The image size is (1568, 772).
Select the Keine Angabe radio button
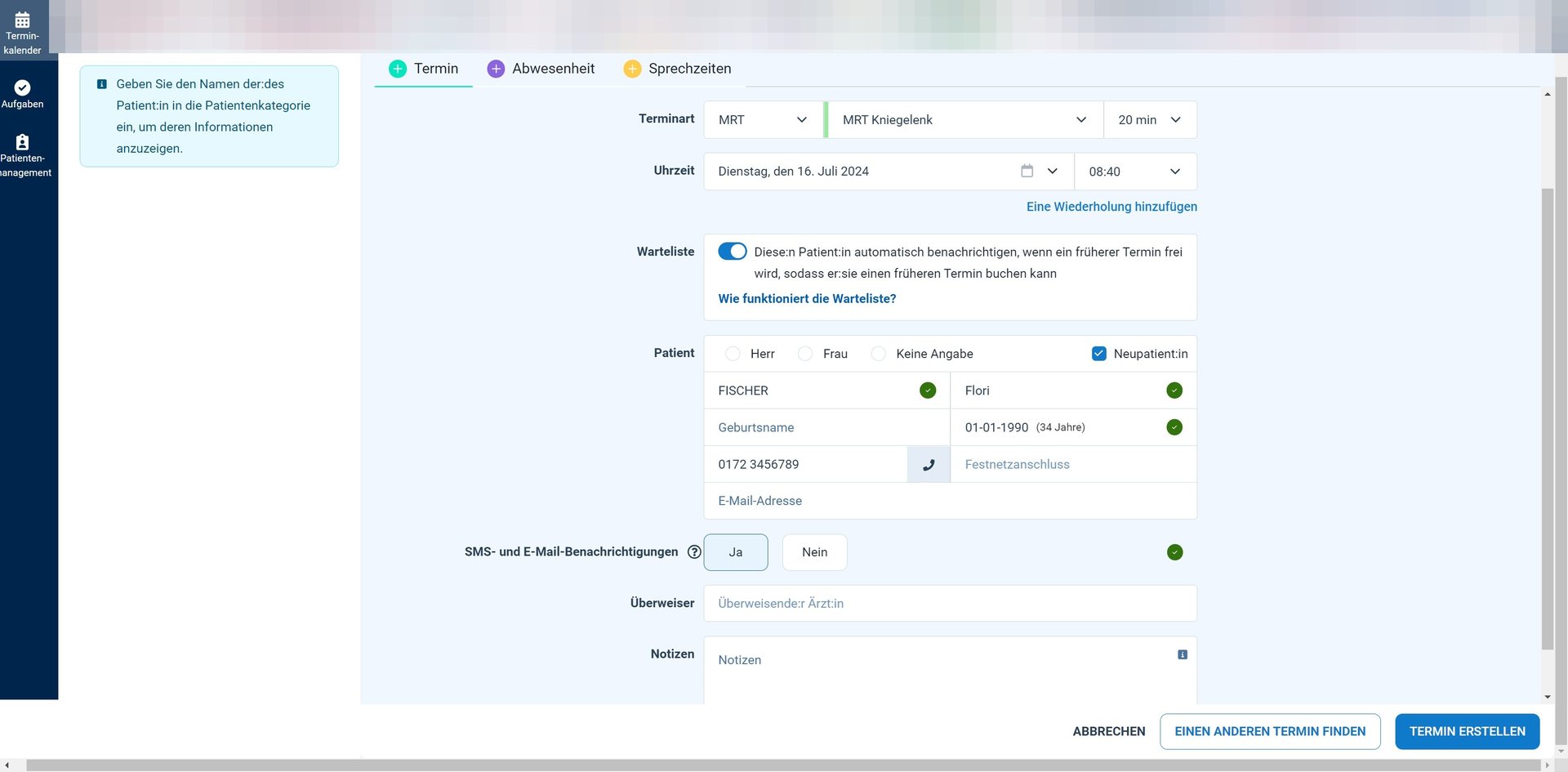(878, 354)
